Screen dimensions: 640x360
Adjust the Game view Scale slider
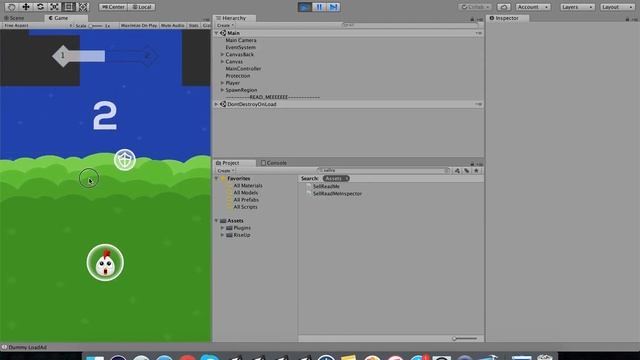click(96, 25)
